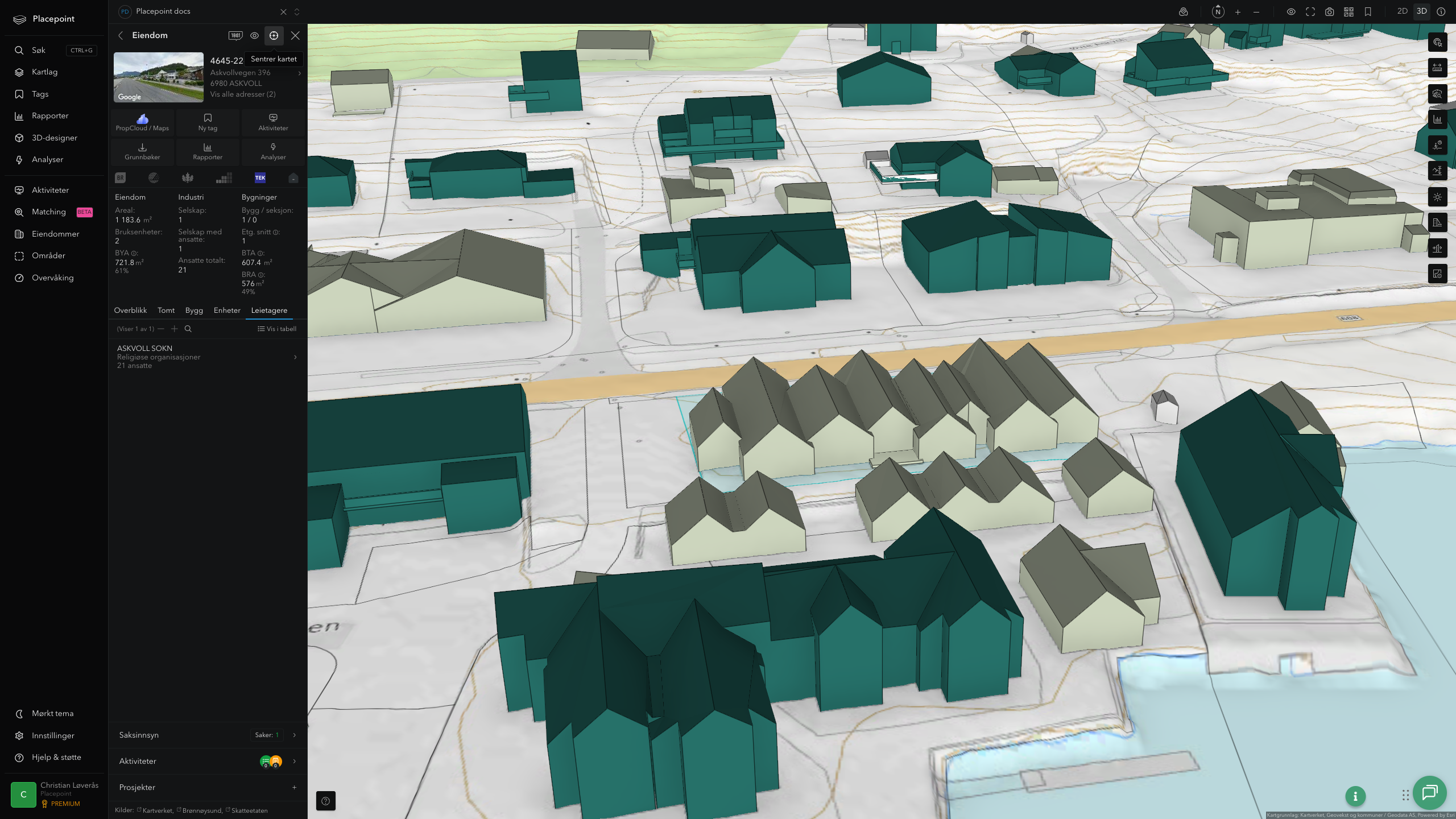
Task: Activate the click-select tool on the map
Action: coord(1437,43)
